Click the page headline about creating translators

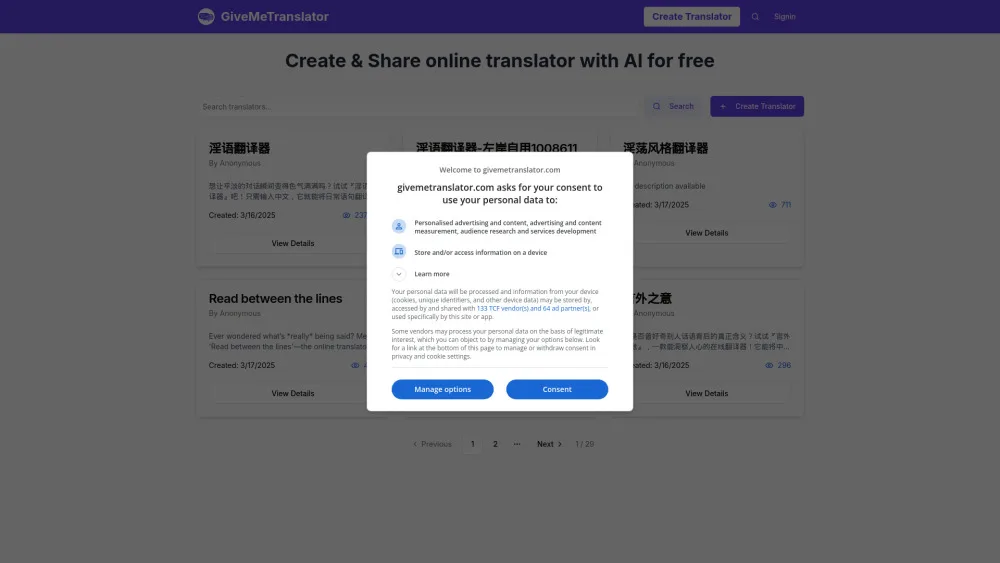[499, 61]
